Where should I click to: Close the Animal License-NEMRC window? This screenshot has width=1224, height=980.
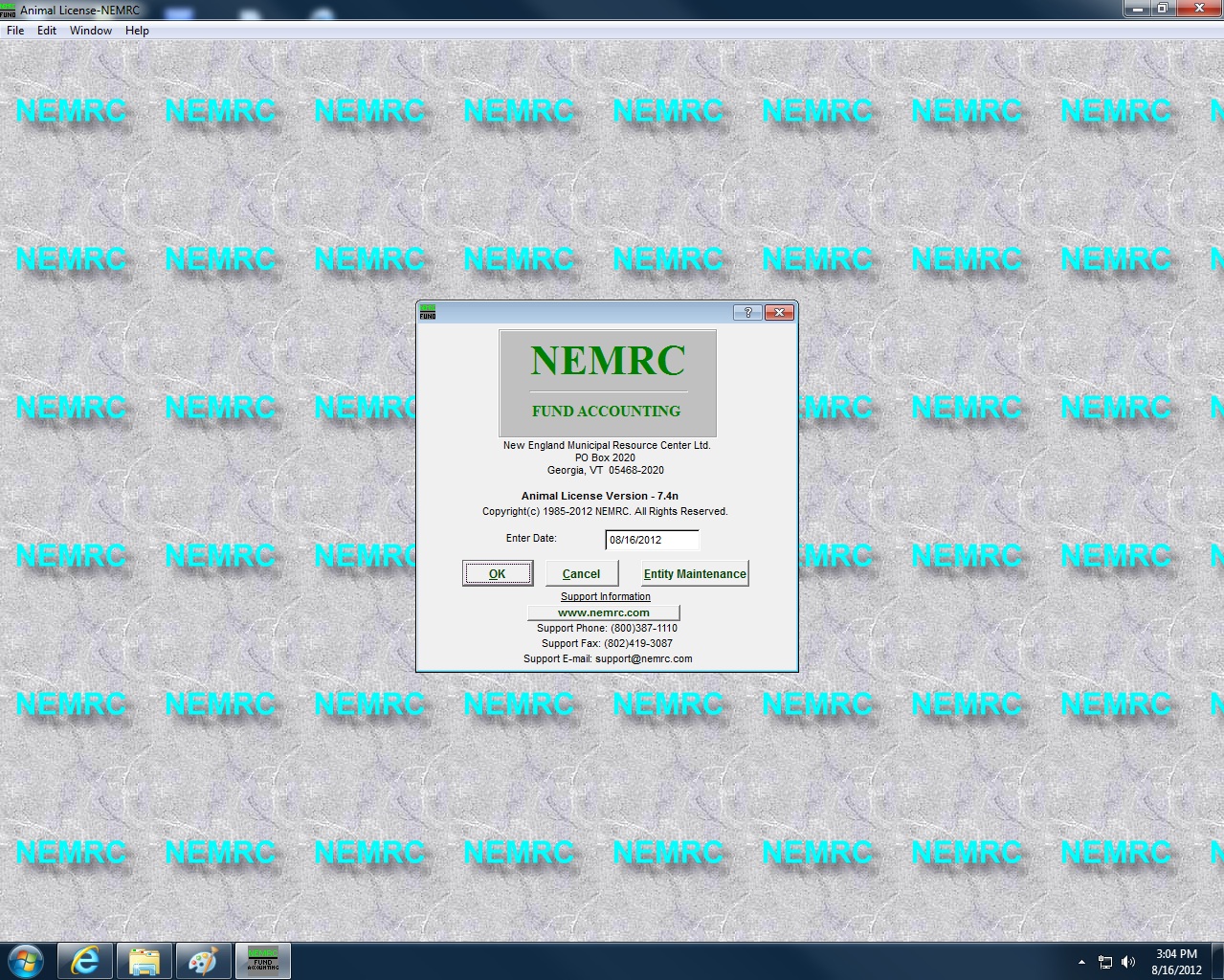coord(1199,9)
